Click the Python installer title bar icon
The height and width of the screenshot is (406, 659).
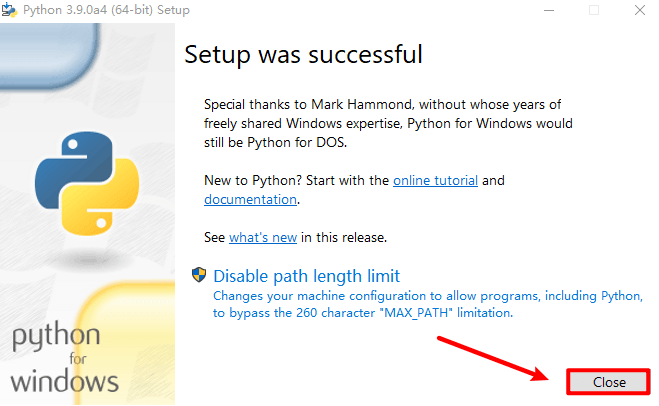9,10
